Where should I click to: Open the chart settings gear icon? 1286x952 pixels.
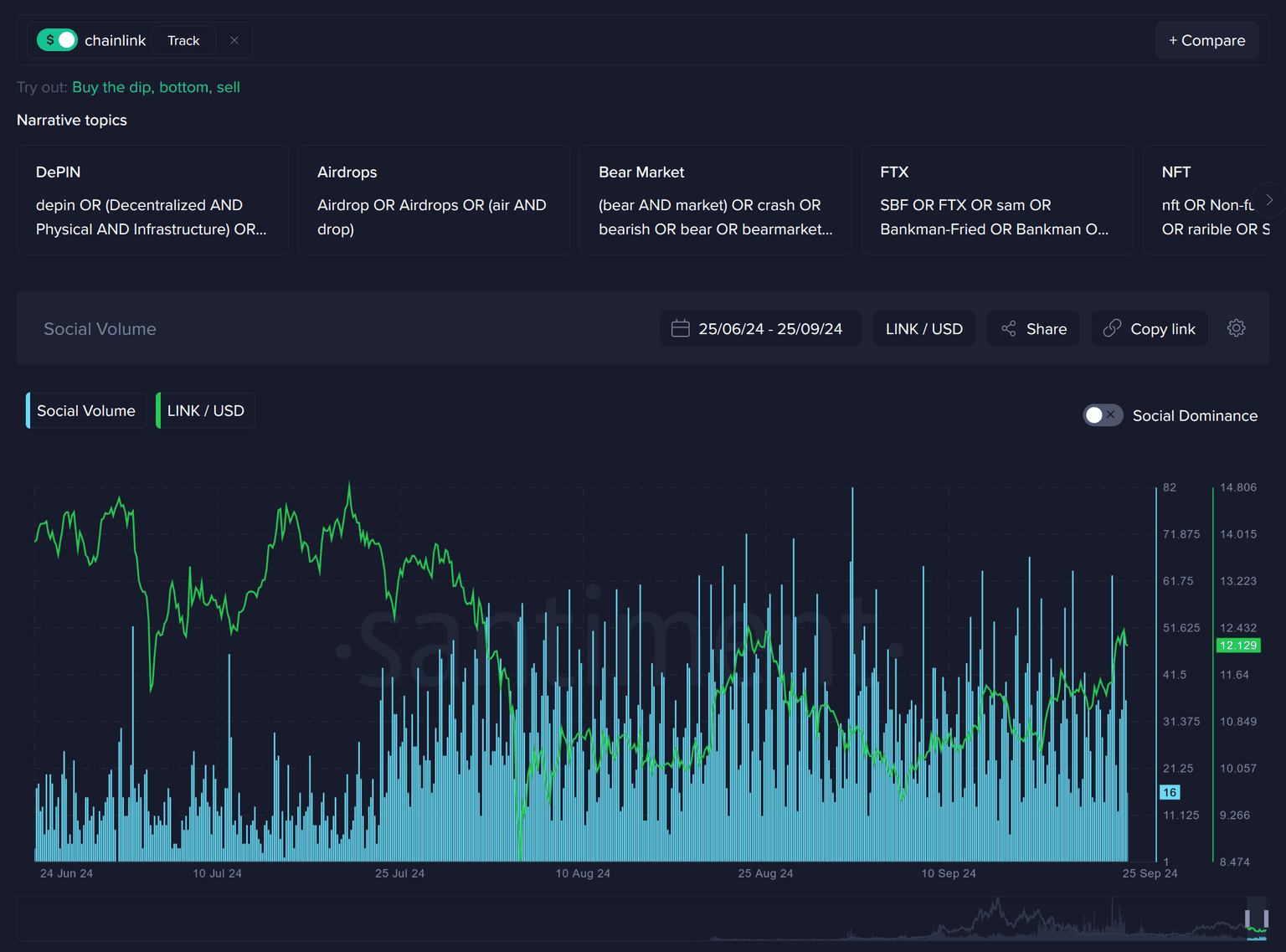(x=1236, y=328)
